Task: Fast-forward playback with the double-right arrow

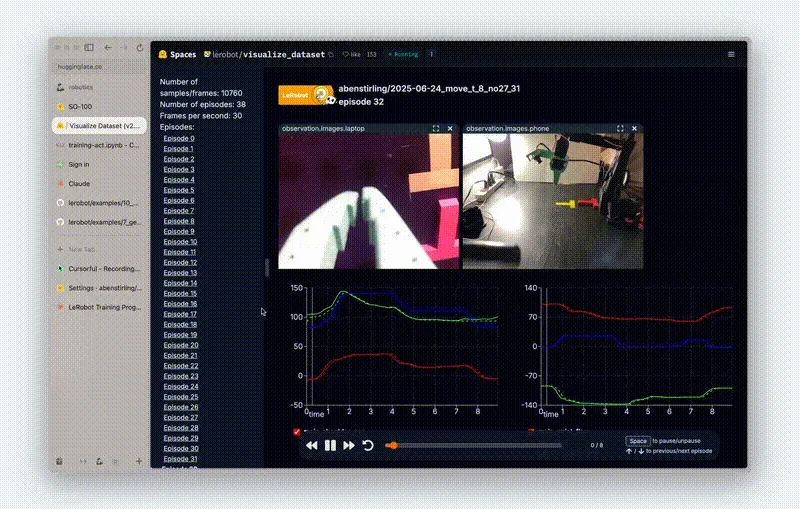Action: click(x=349, y=446)
